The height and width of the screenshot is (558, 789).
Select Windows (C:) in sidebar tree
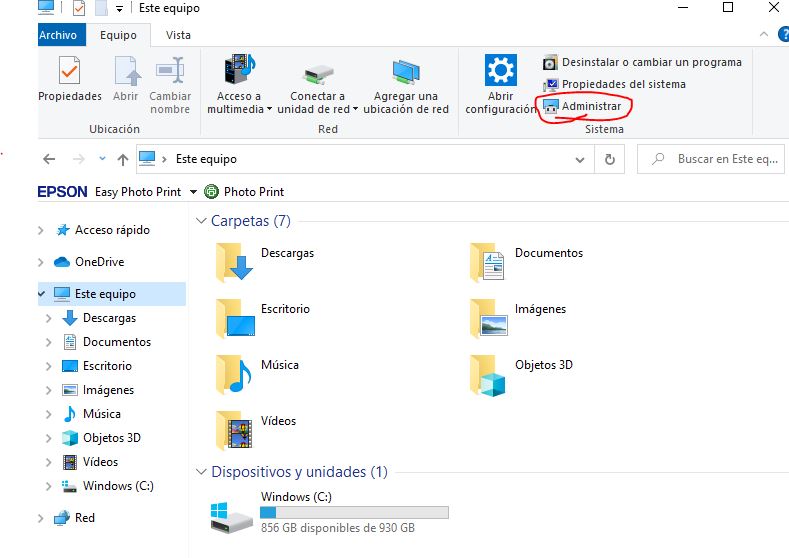(108, 486)
